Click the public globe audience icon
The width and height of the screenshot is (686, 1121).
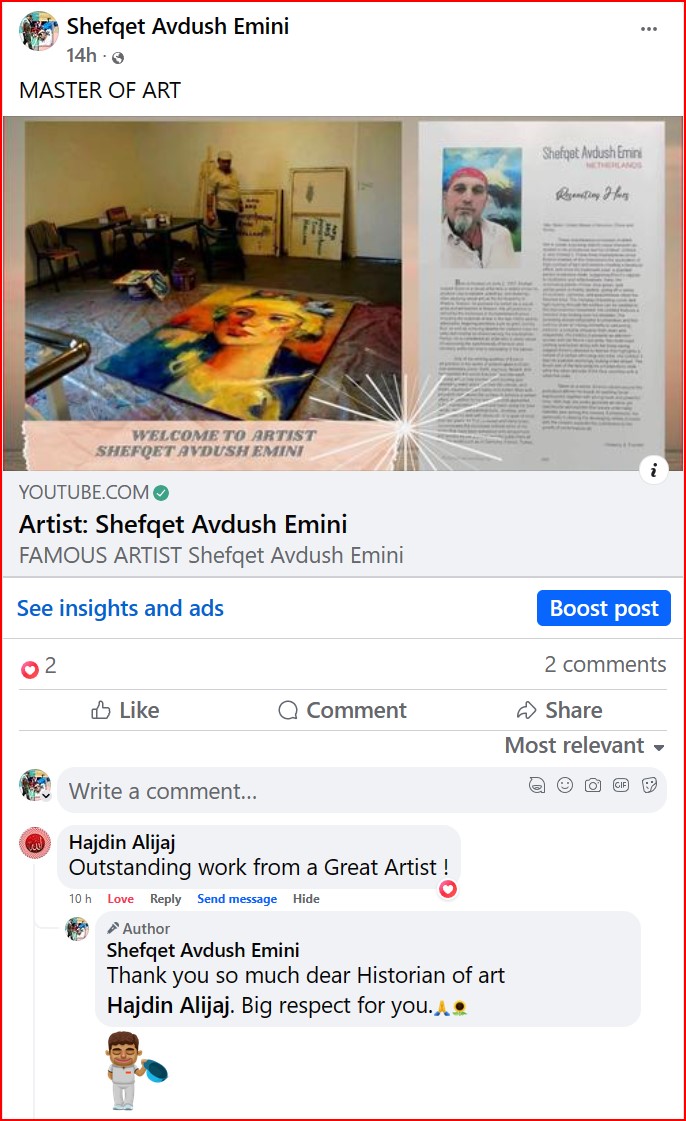coord(118,57)
